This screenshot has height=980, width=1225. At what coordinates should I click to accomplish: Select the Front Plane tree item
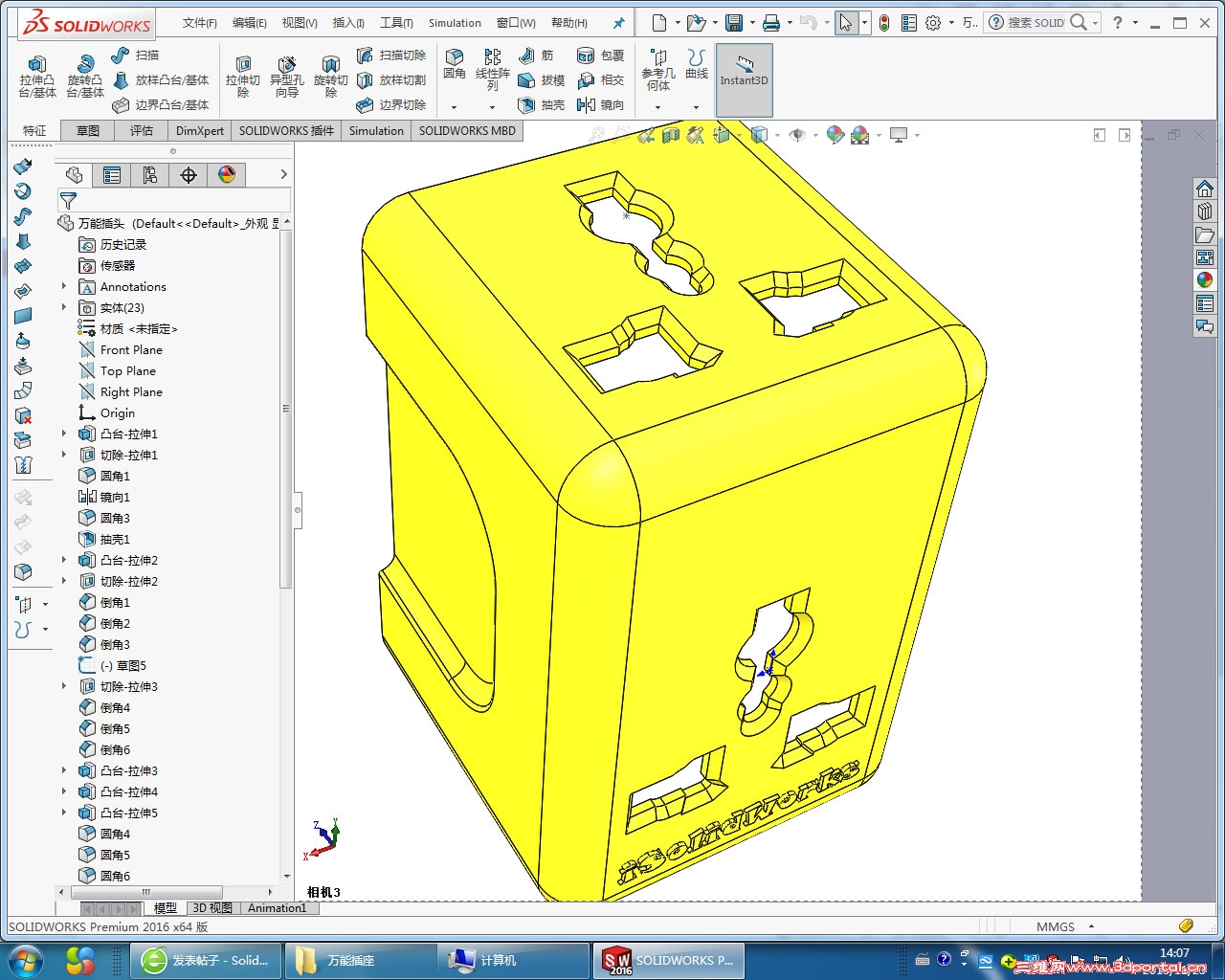121,350
